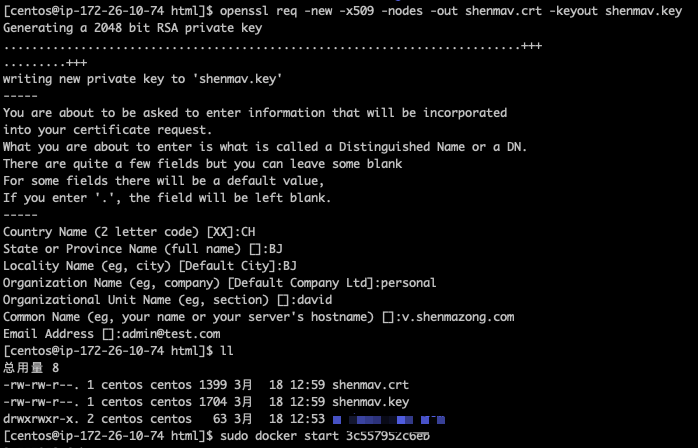
Task: Click the openssl req command line
Action: click(x=450, y=11)
